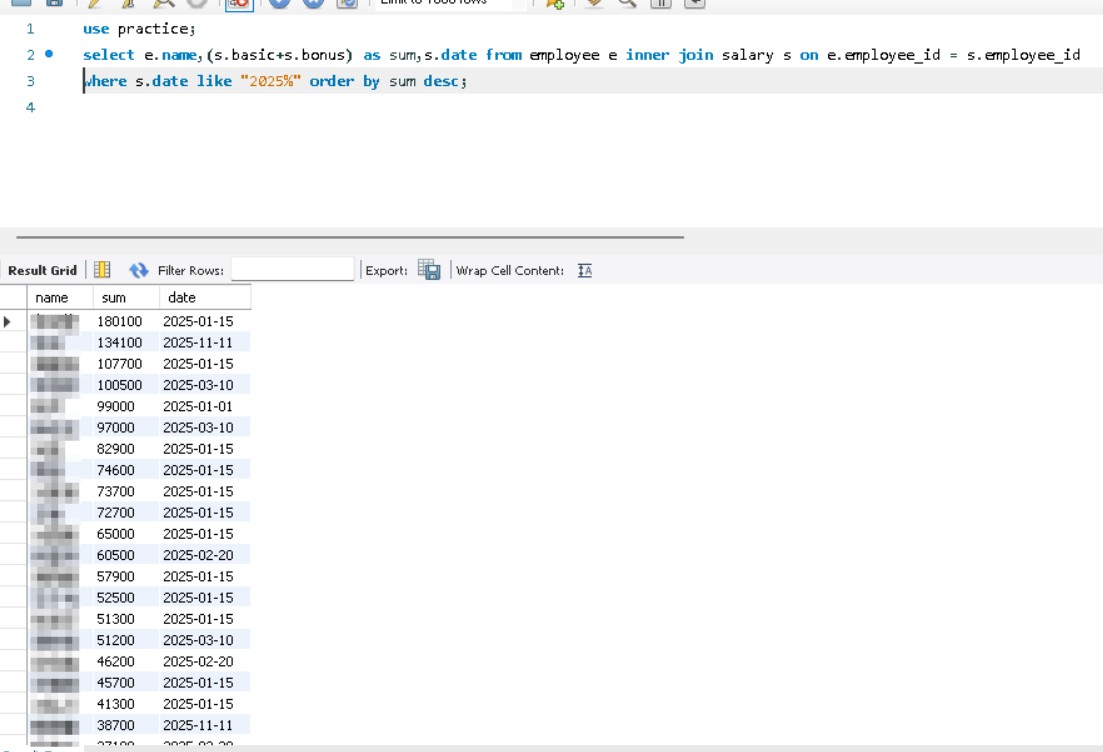Click the Export recordset icon
The width and height of the screenshot is (1103, 752).
(x=429, y=270)
